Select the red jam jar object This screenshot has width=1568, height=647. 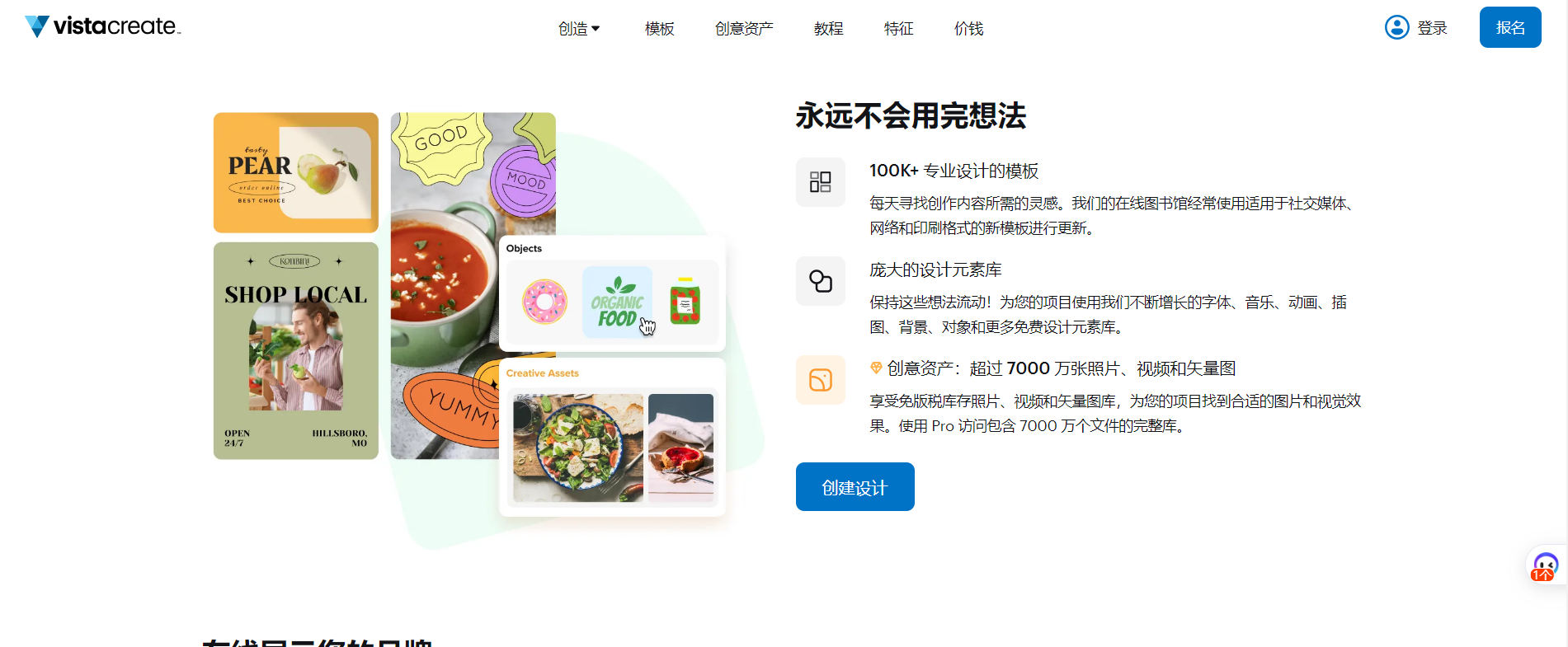coord(685,301)
